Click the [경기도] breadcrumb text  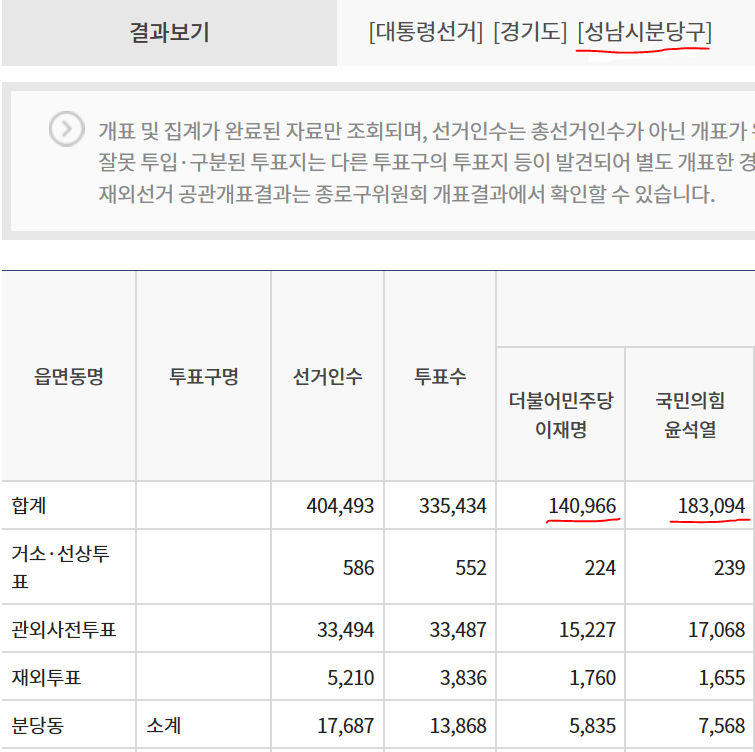click(530, 32)
